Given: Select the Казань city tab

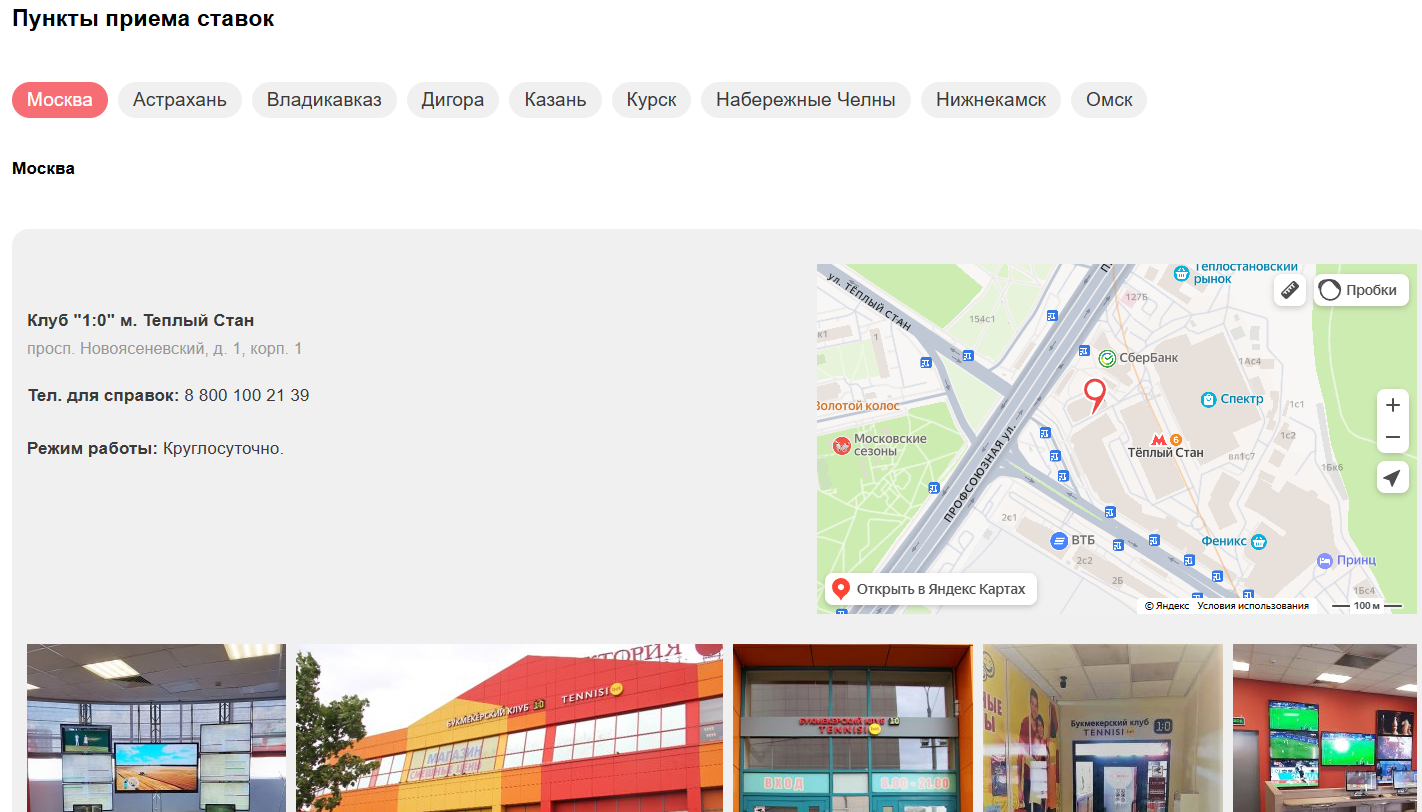Looking at the screenshot, I should click(555, 100).
